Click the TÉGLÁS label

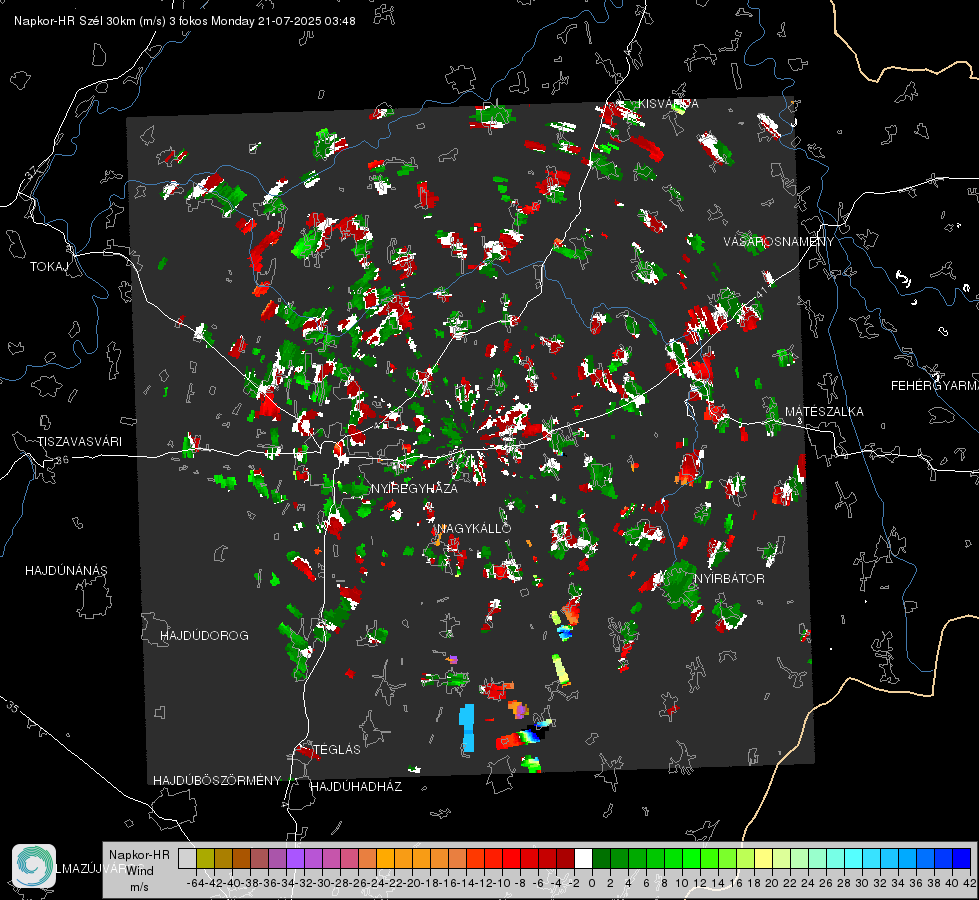point(337,750)
